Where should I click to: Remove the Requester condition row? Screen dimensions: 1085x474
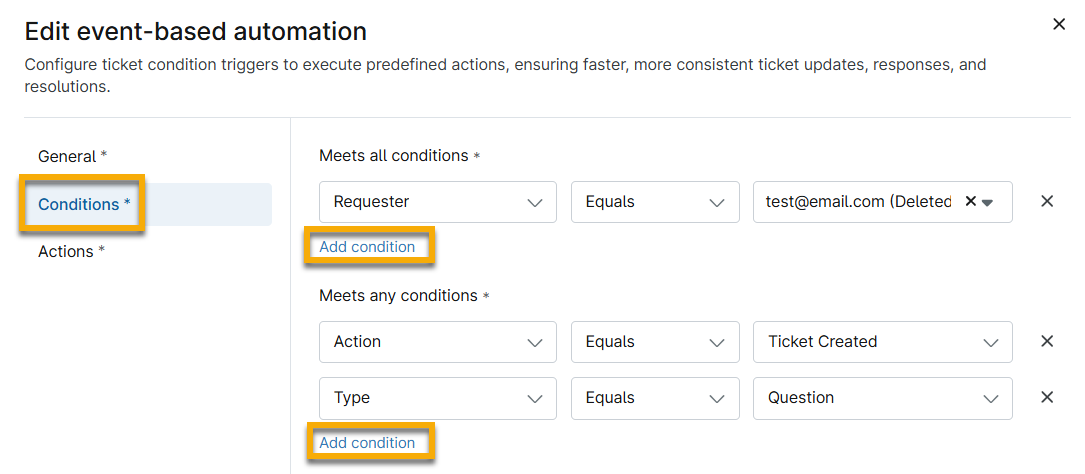click(1047, 201)
